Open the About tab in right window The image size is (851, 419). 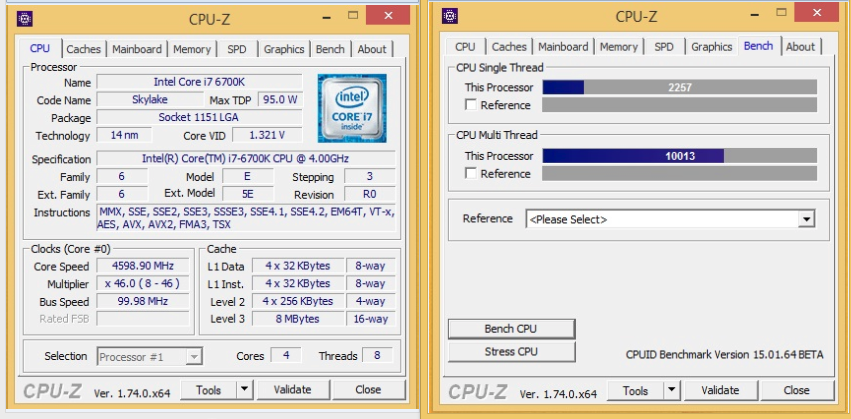click(800, 47)
